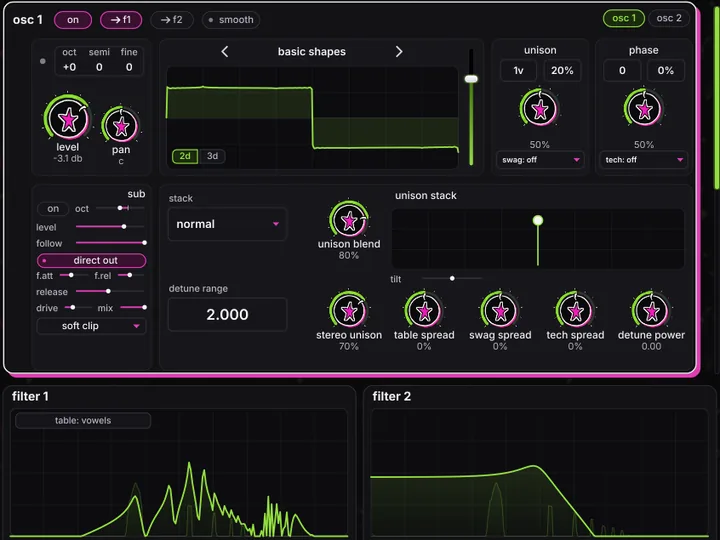This screenshot has height=540, width=720.
Task: Click the osc 1 level knob
Action: [x=68, y=119]
